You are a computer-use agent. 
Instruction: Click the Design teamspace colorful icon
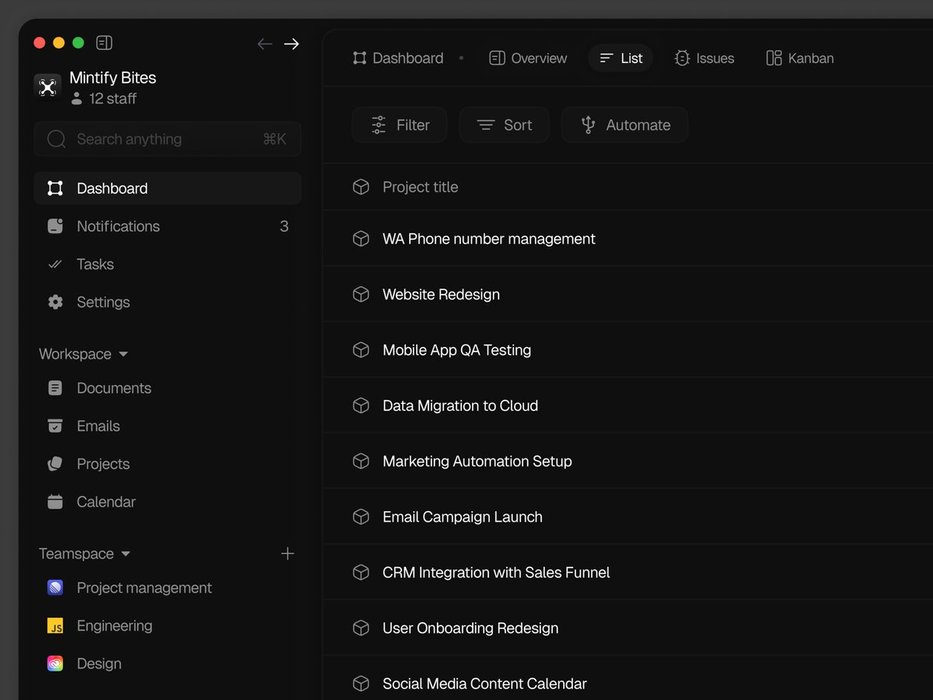point(55,664)
